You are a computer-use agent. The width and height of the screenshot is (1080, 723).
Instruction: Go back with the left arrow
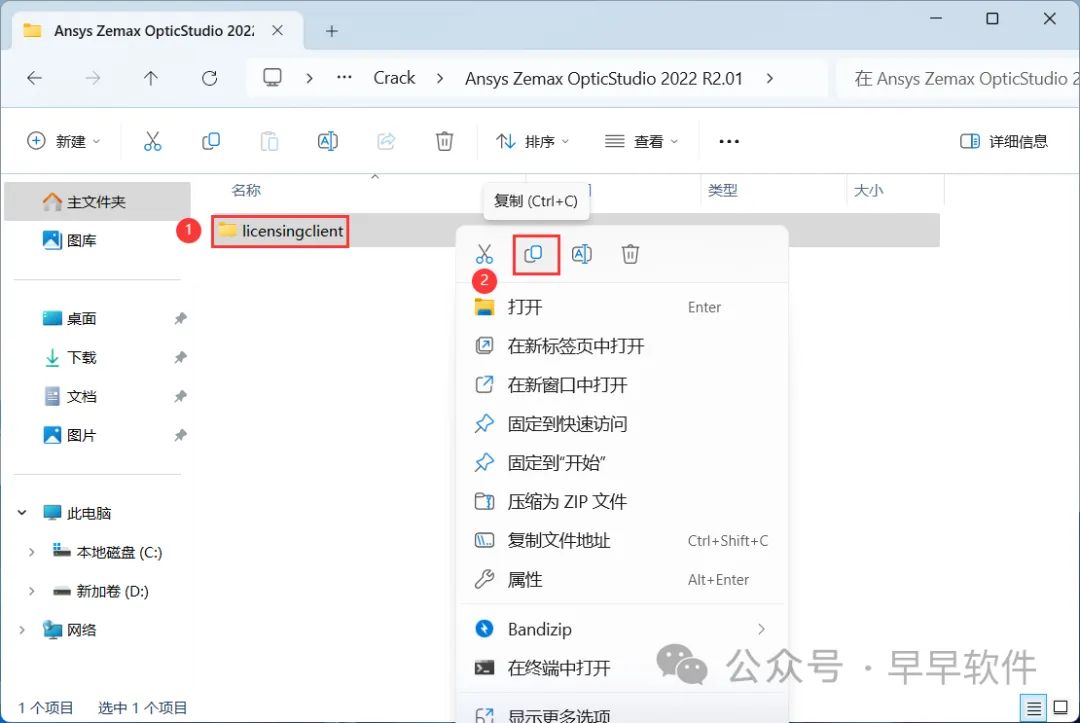34,78
